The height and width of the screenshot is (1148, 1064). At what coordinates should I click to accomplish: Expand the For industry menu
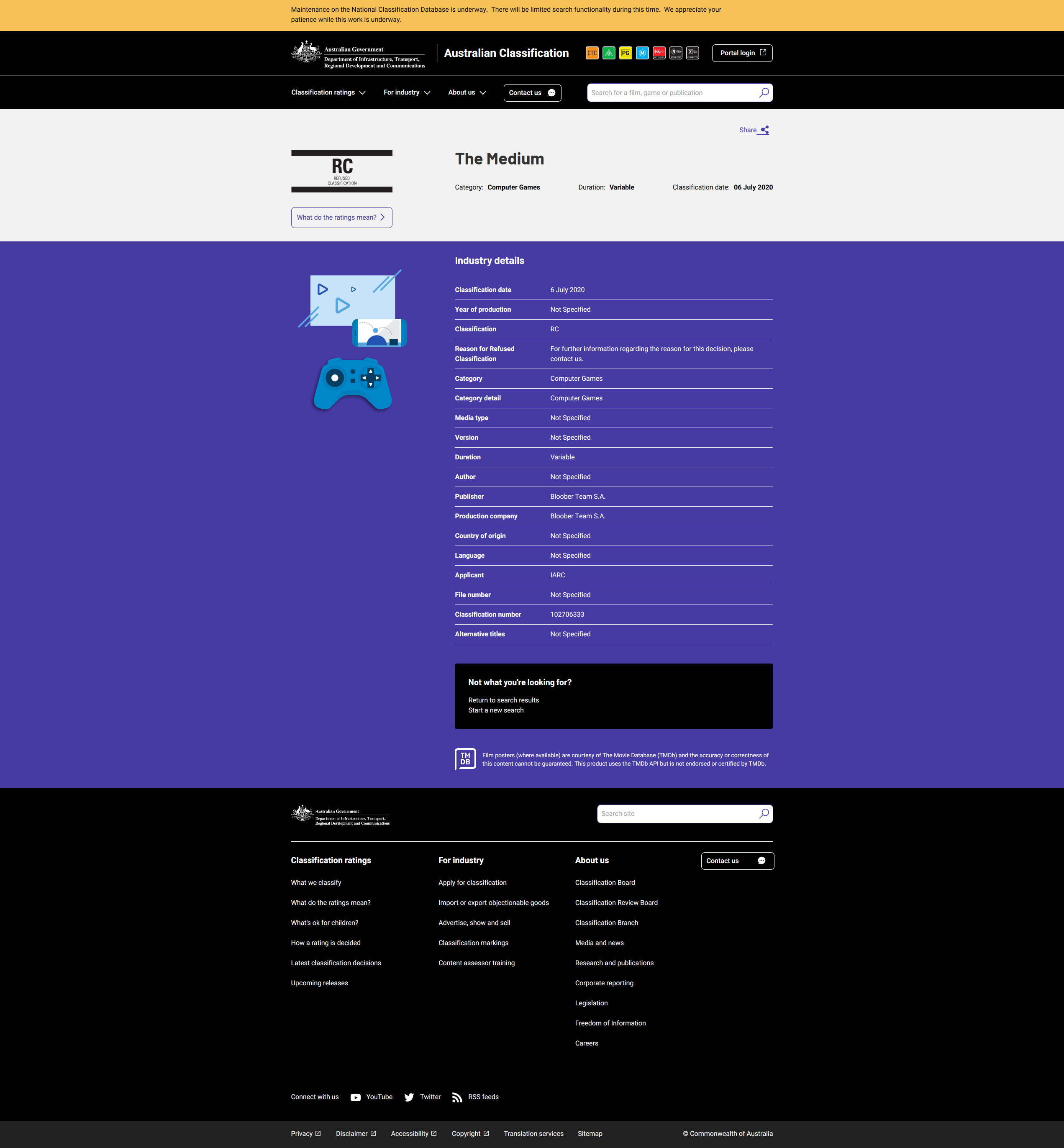pos(407,93)
